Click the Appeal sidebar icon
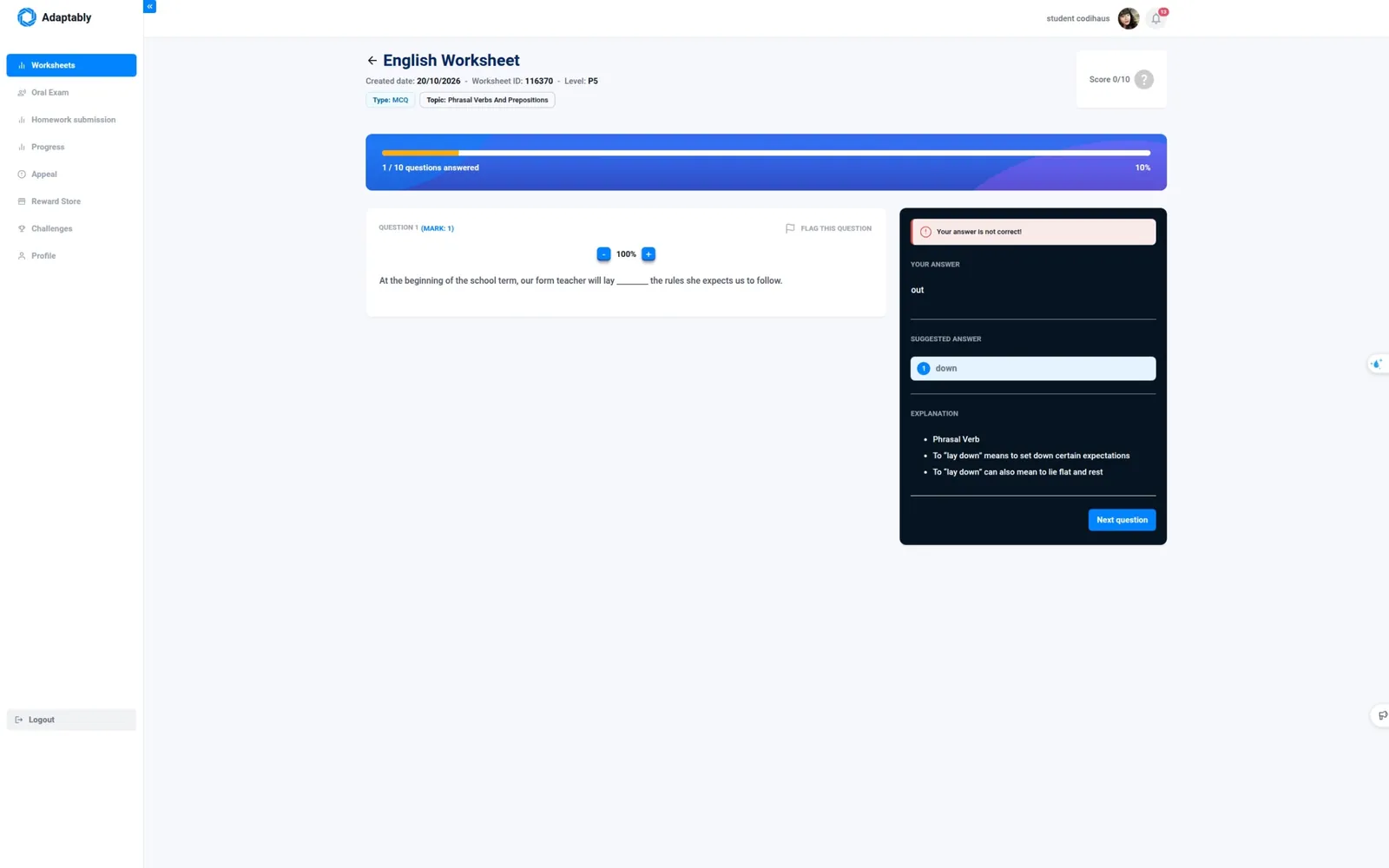This screenshot has width=1389, height=868. coord(22,174)
